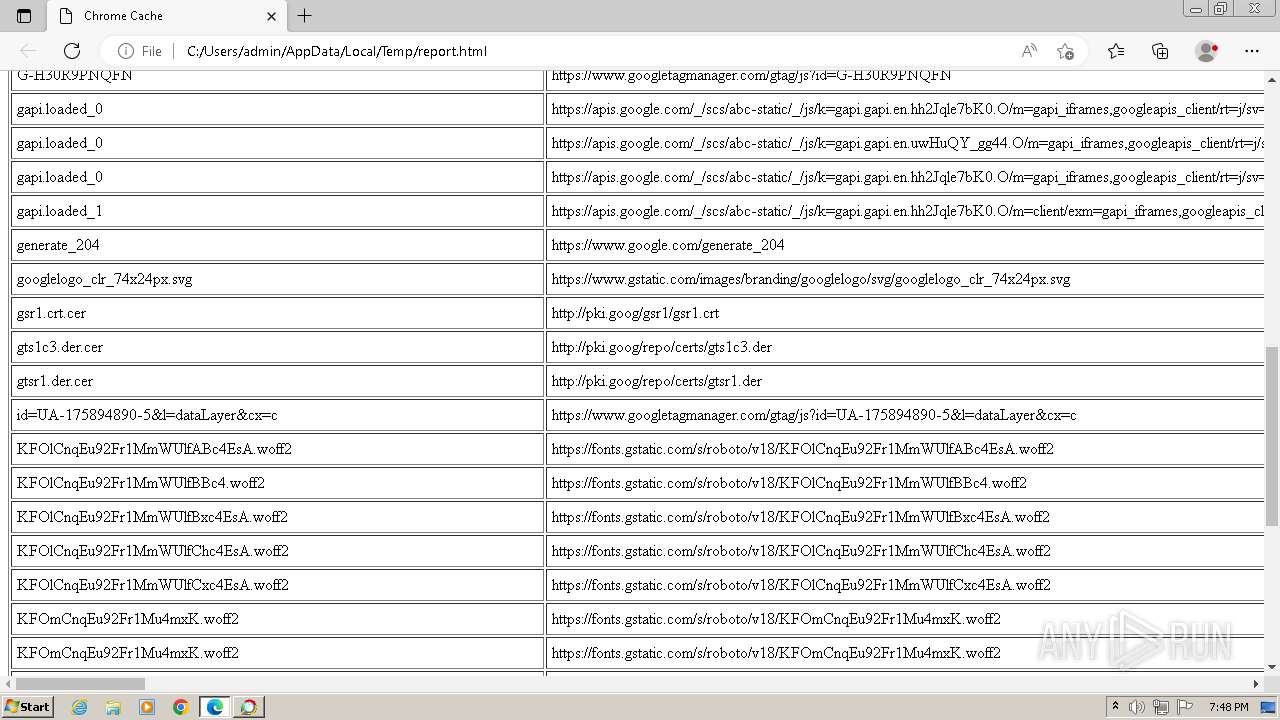
Task: Click fonts.gstatic URL for KFOlCnqEu92Fr1MmWUlfBBc4.woff2
Action: click(905, 483)
